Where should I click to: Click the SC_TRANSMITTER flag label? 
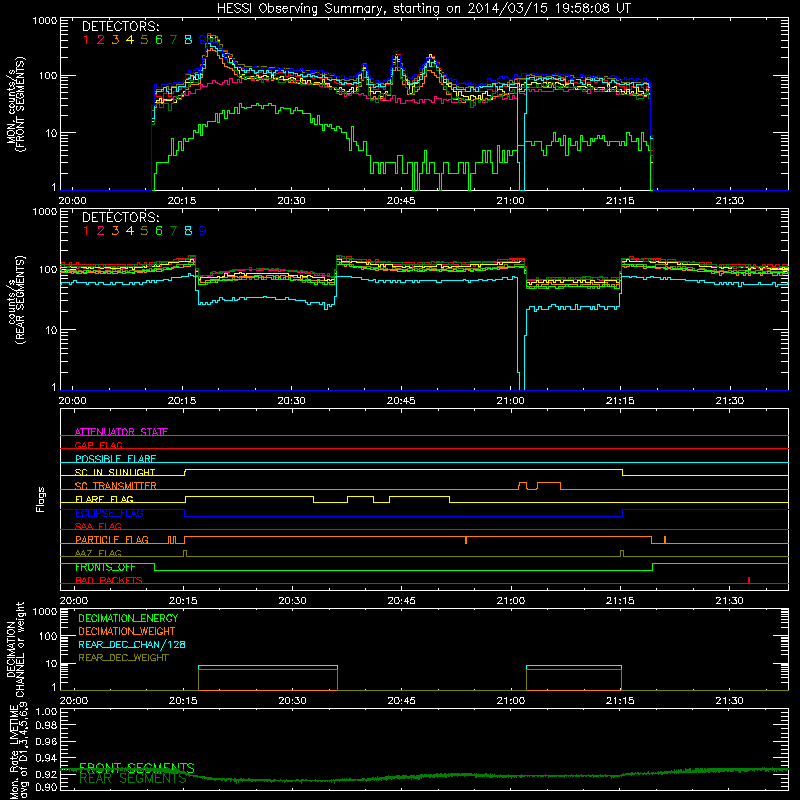[115, 486]
